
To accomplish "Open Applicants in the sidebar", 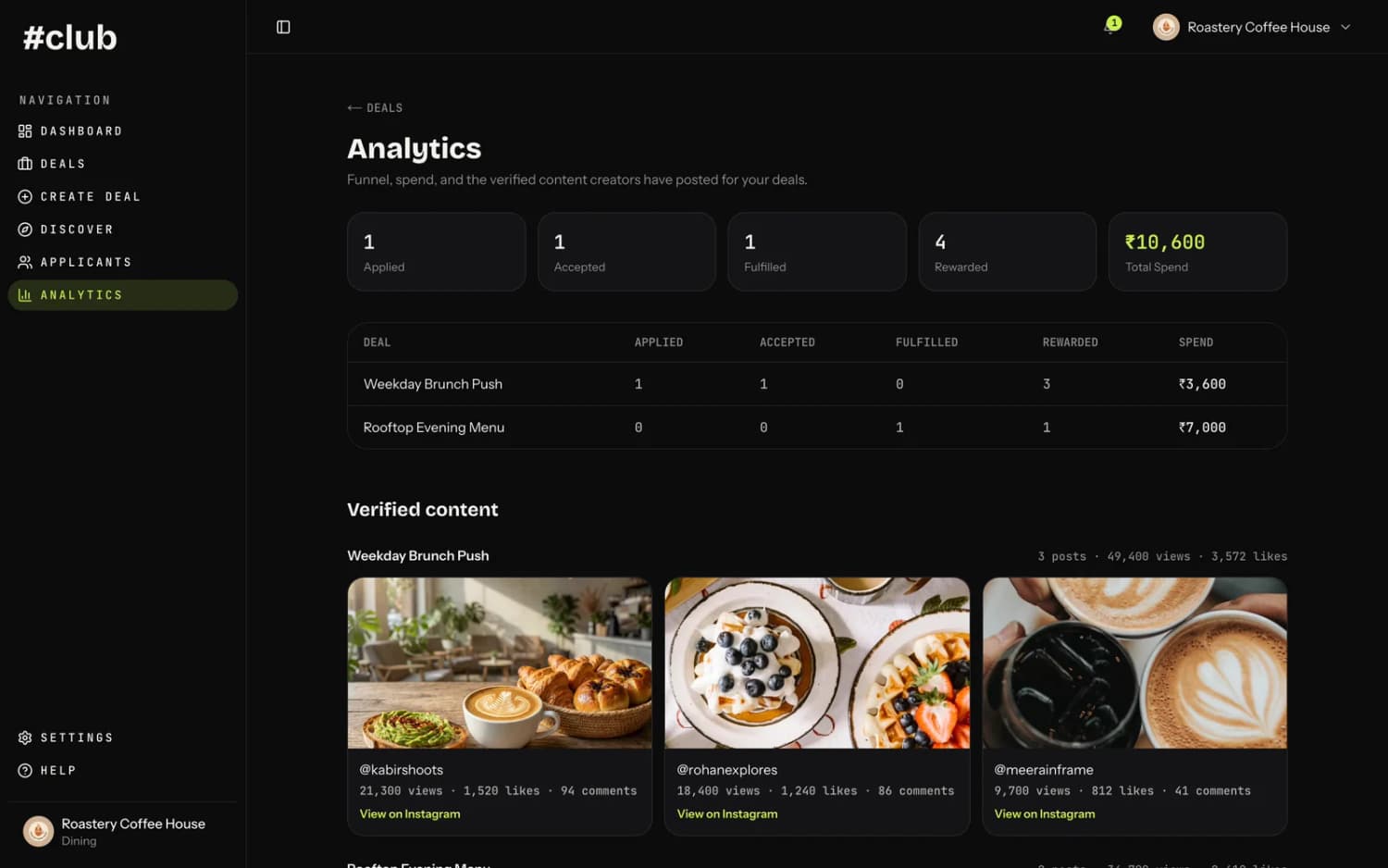I will point(122,263).
